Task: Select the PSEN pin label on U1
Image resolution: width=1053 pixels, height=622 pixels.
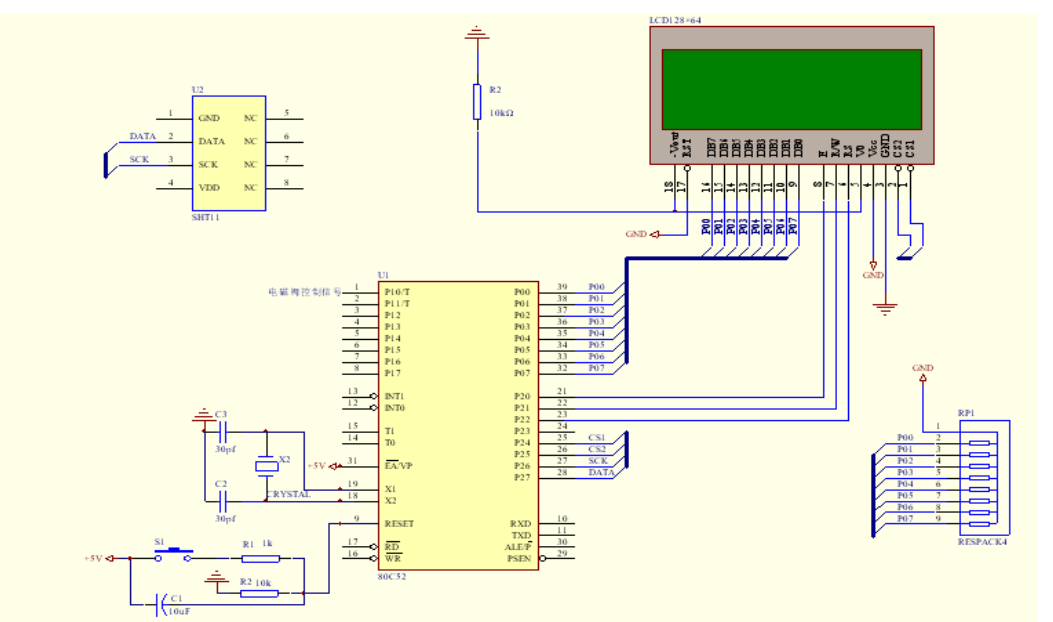Action: pyautogui.click(x=519, y=559)
